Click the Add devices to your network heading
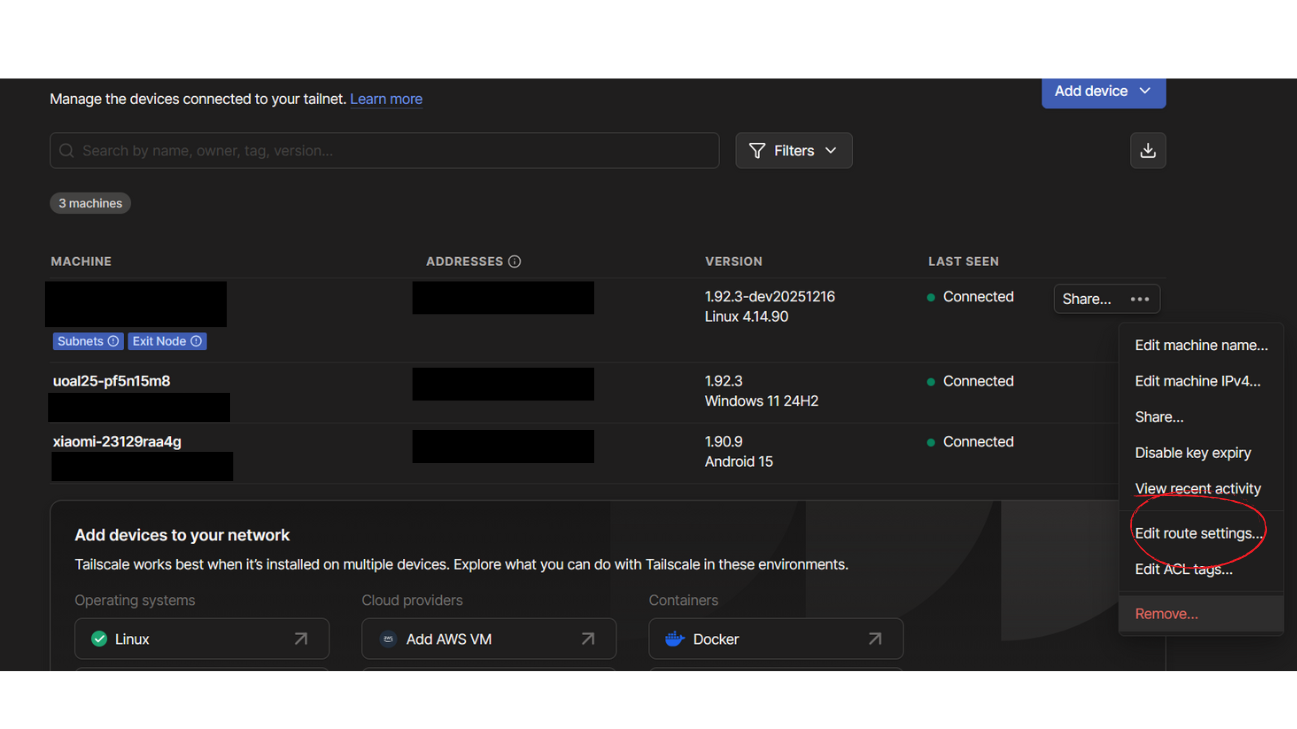Viewport: 1297px width, 729px height. click(x=182, y=535)
